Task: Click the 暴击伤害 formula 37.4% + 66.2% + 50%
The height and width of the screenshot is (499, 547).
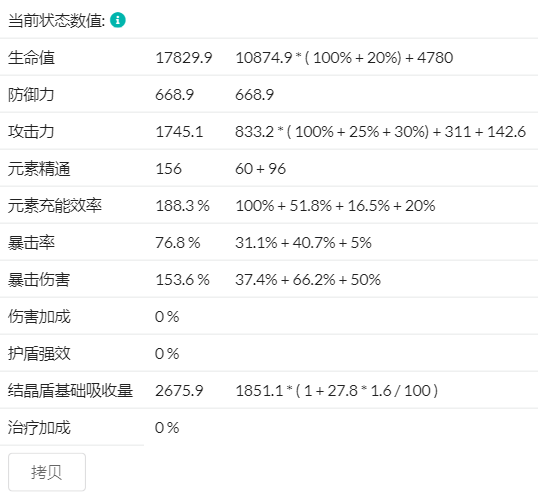Action: coord(308,280)
